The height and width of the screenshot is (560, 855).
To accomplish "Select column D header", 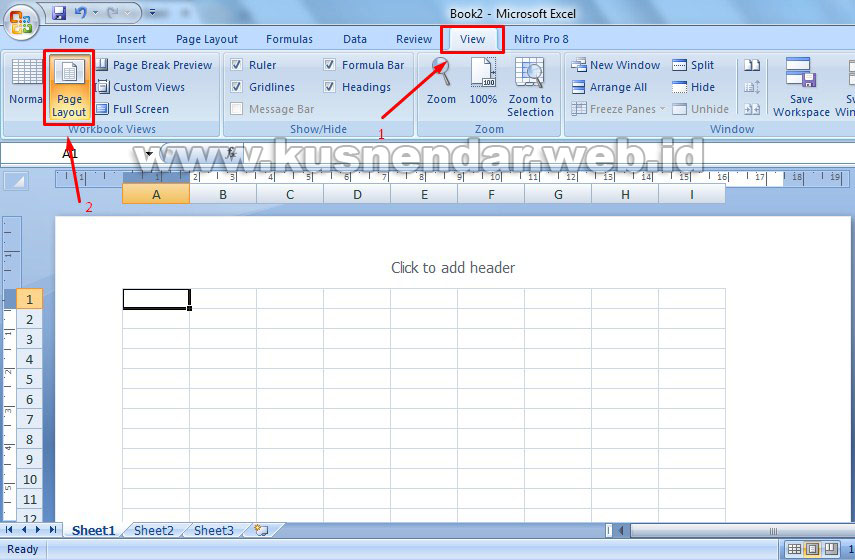I will (357, 195).
